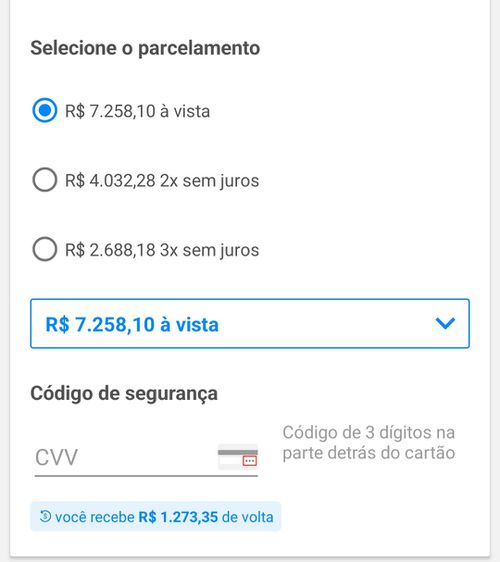Click the label R$ 4.032,28 2x sem juros
This screenshot has width=500, height=562.
pyautogui.click(x=162, y=180)
